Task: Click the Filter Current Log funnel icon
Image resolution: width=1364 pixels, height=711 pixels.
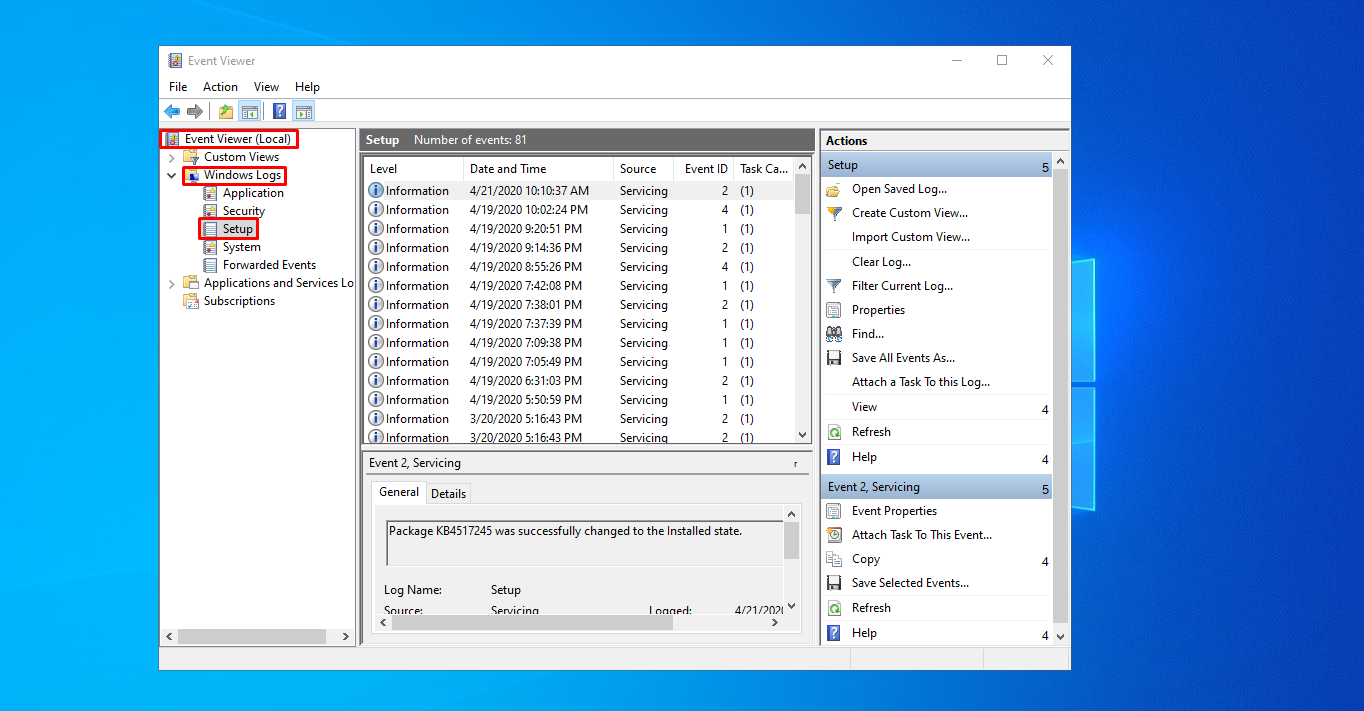Action: click(x=834, y=286)
